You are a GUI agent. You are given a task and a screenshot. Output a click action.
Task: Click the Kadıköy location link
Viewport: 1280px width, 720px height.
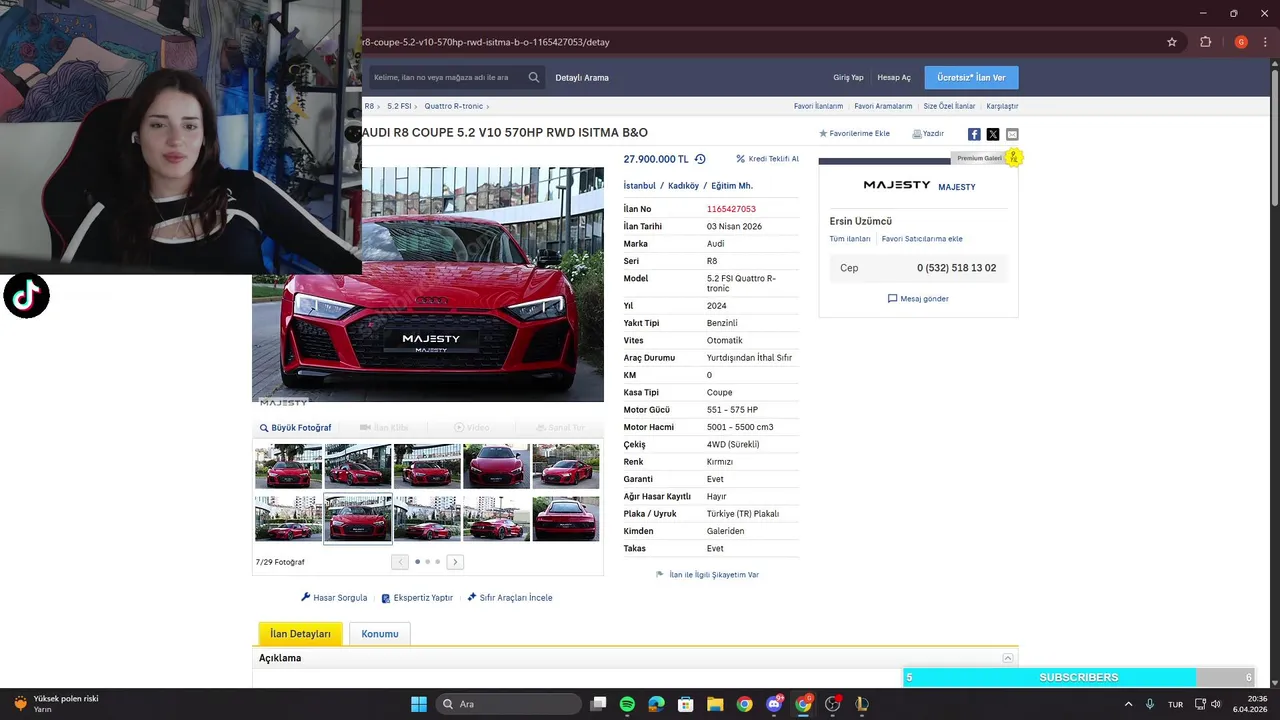[683, 186]
